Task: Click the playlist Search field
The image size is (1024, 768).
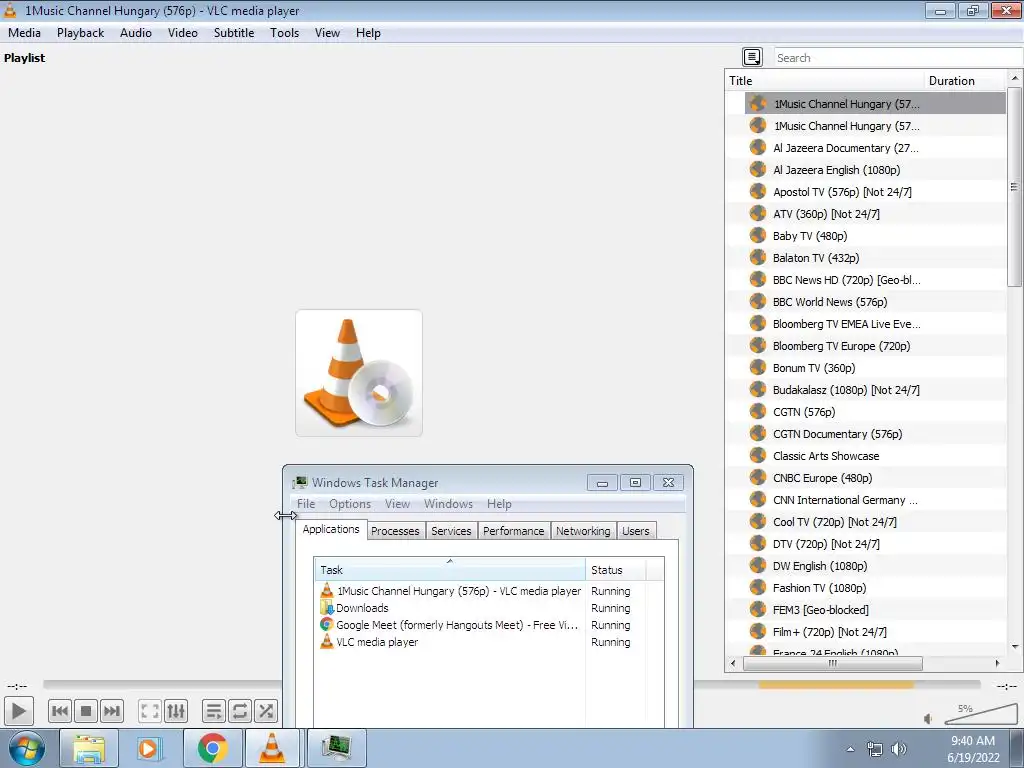Action: (x=899, y=57)
